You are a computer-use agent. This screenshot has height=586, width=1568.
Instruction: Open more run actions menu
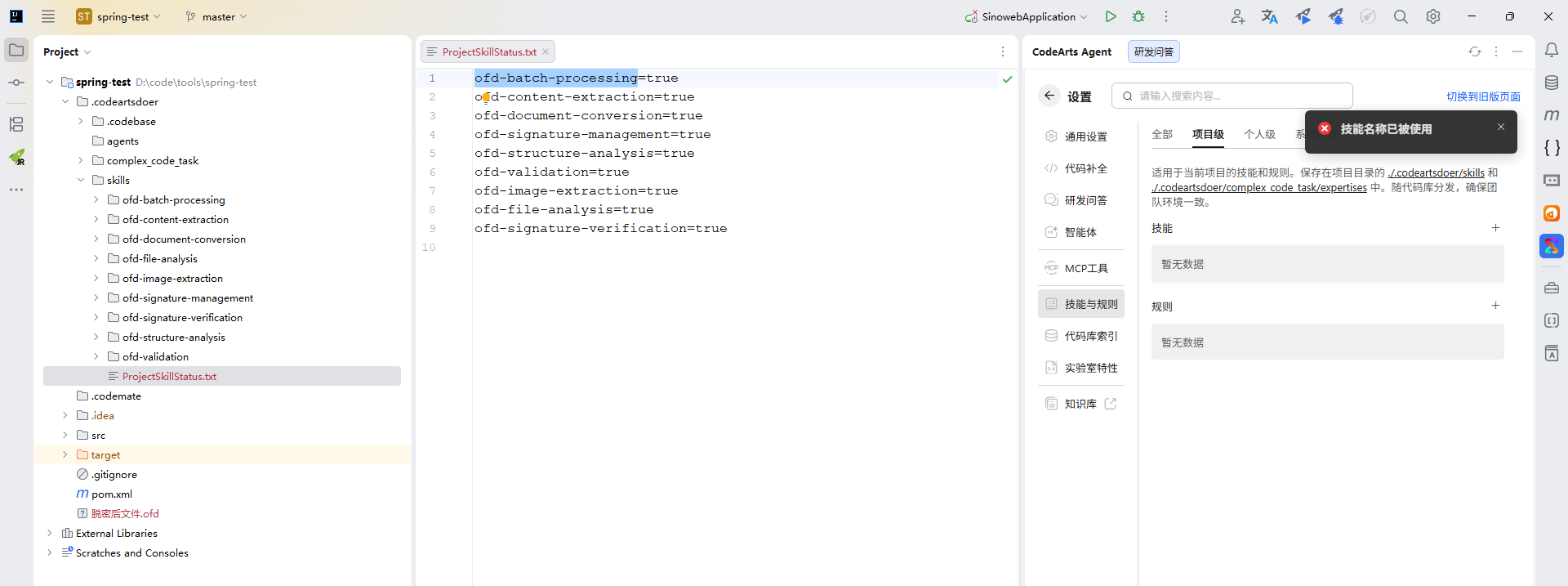1166,16
